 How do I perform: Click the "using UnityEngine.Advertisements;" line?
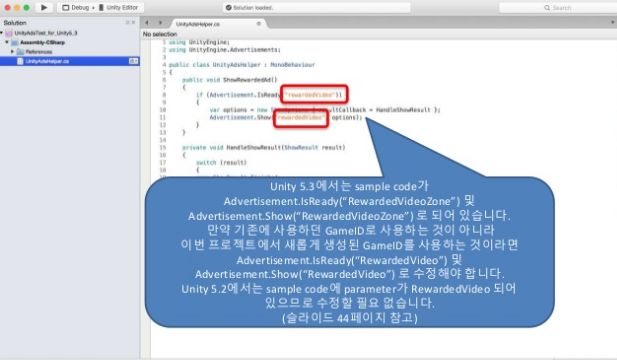pos(225,50)
